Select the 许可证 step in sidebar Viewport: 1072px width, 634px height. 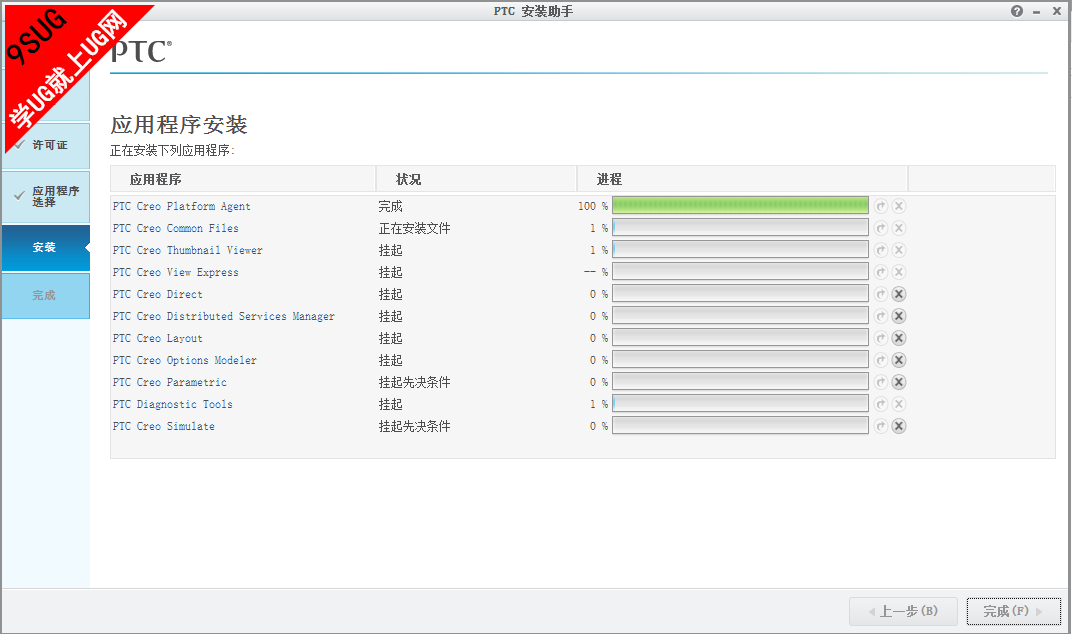[x=46, y=146]
